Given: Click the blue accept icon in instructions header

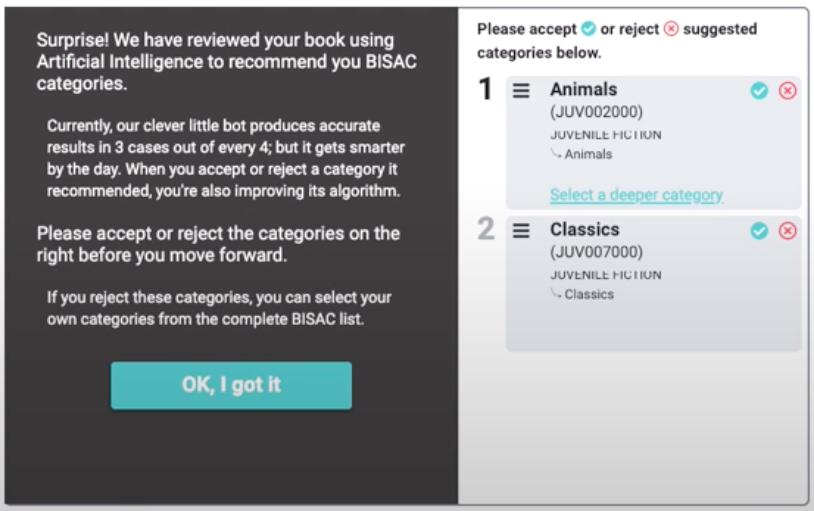Looking at the screenshot, I should click(588, 29).
